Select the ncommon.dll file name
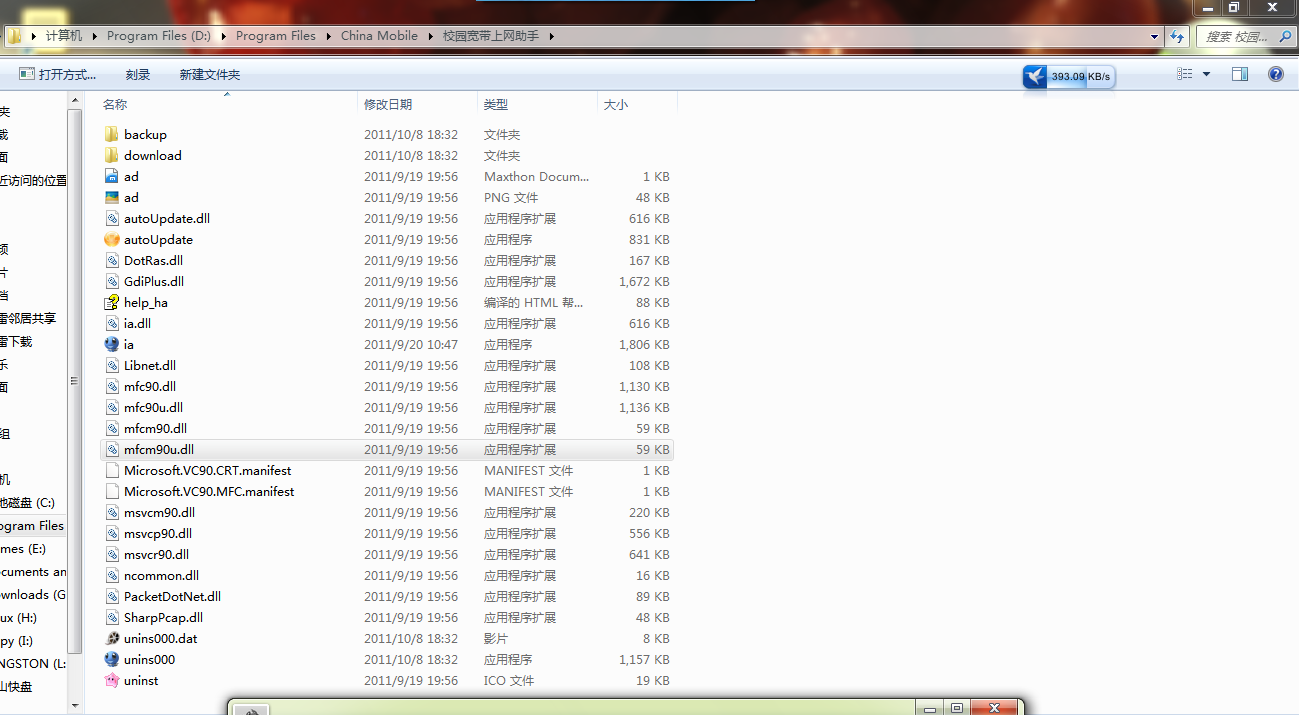Image resolution: width=1299 pixels, height=715 pixels. pyautogui.click(x=162, y=575)
